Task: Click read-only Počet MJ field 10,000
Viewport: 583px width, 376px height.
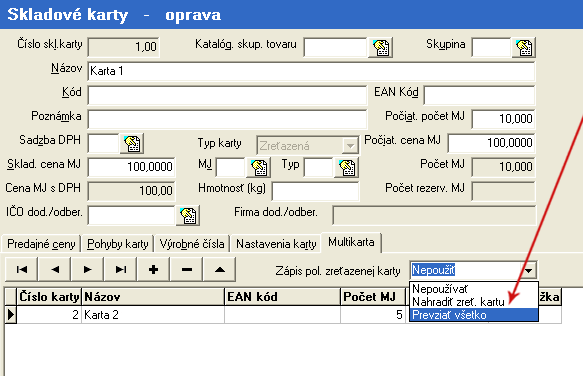Action: pos(503,167)
